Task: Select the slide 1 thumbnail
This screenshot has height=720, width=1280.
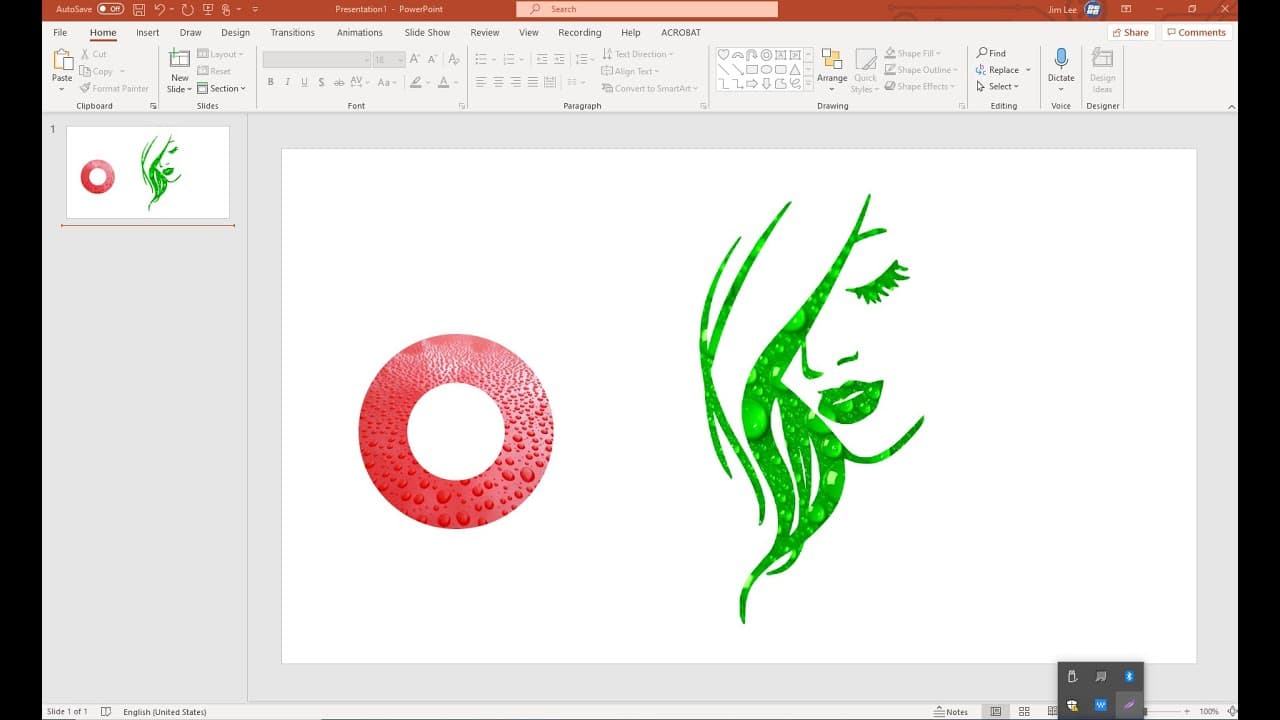Action: pyautogui.click(x=148, y=172)
